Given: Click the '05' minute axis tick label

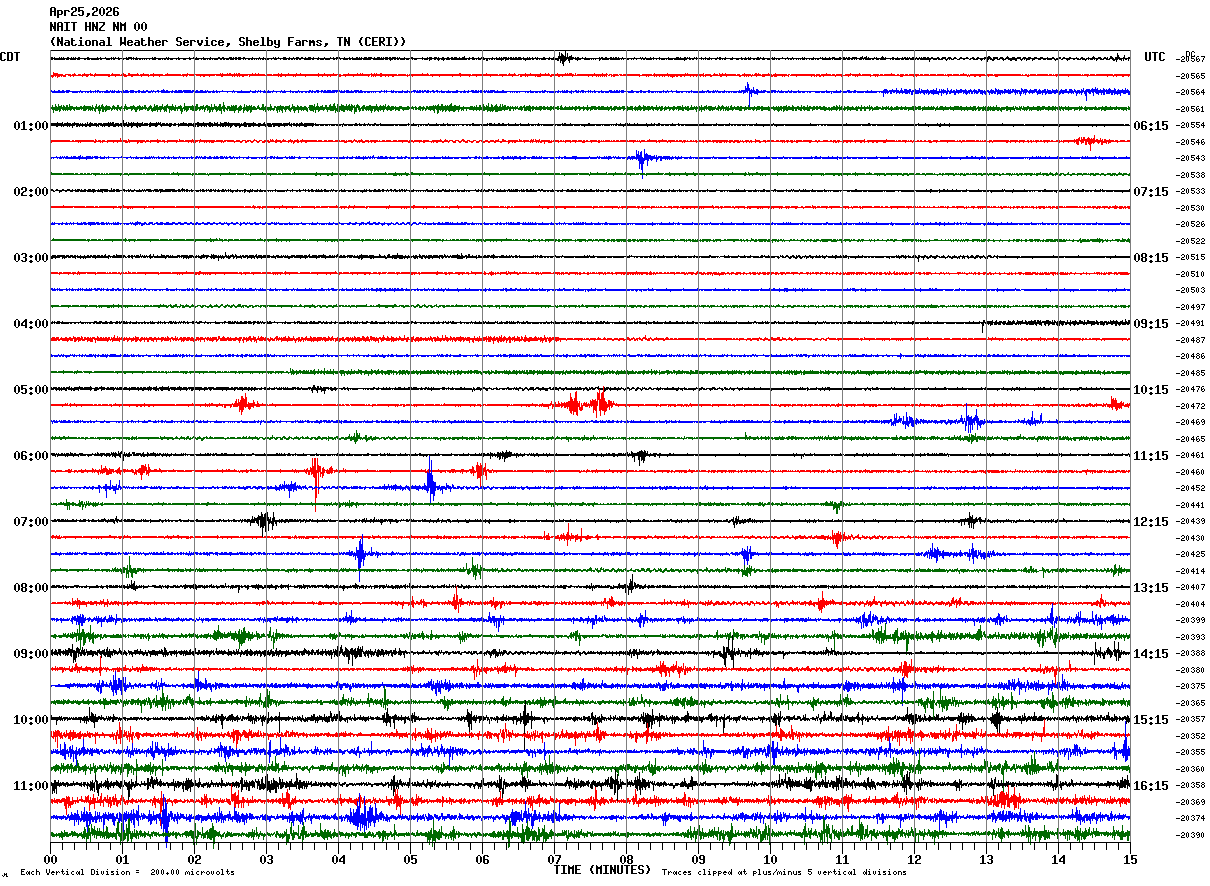Looking at the screenshot, I should [410, 859].
